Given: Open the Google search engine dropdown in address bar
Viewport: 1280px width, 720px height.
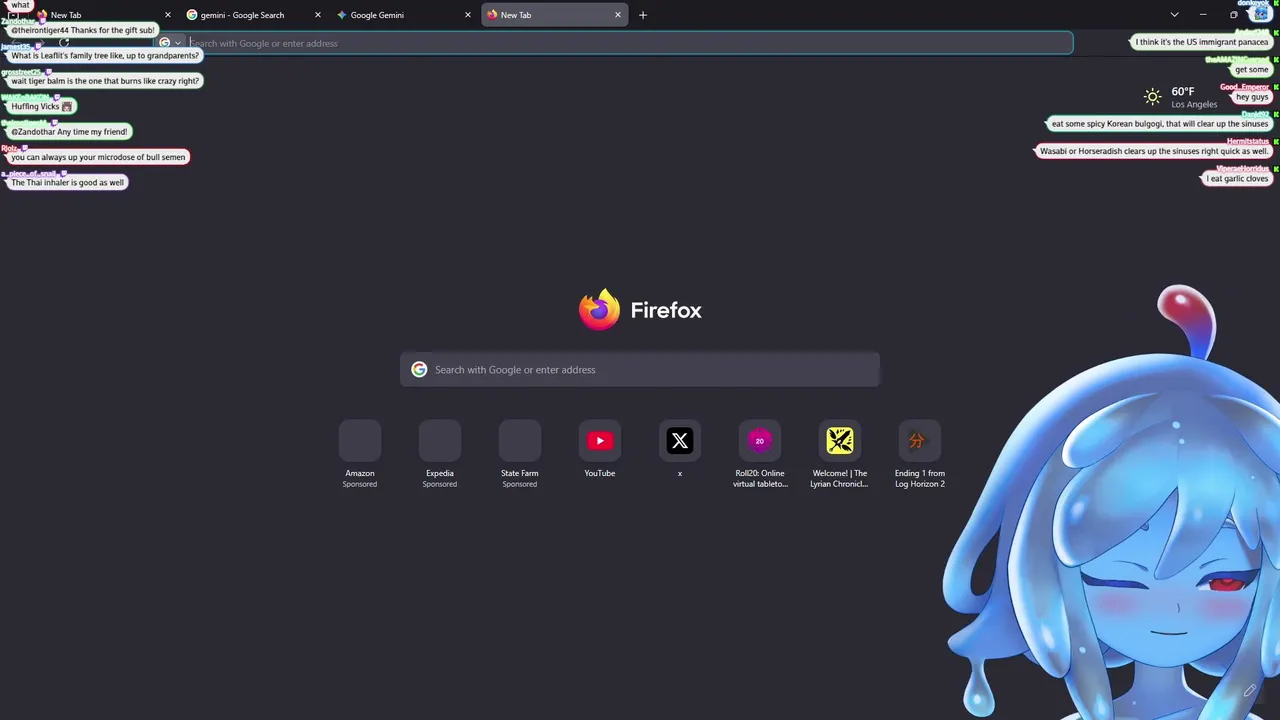Looking at the screenshot, I should click(x=170, y=43).
